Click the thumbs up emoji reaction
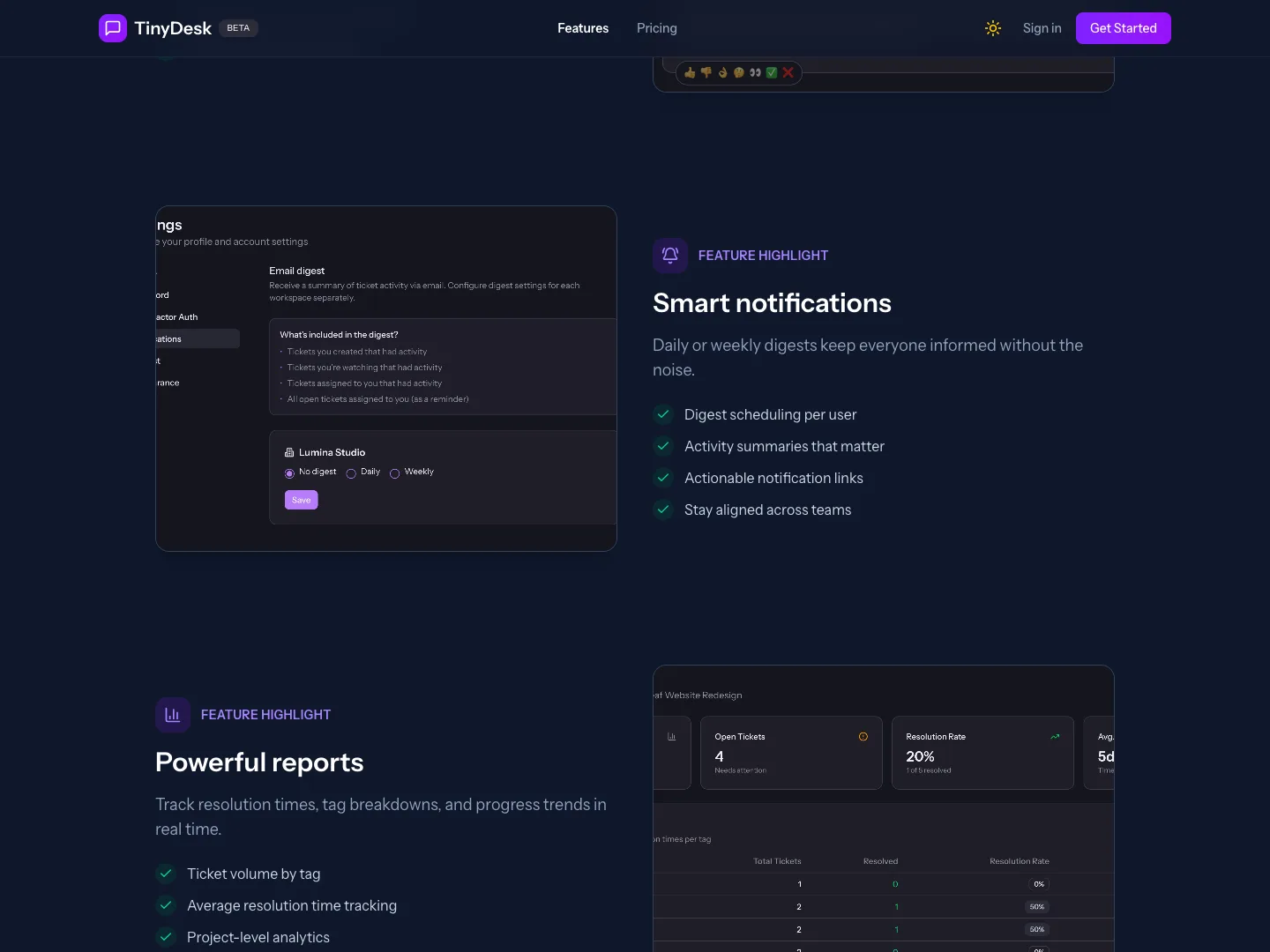This screenshot has height=952, width=1270. [690, 73]
